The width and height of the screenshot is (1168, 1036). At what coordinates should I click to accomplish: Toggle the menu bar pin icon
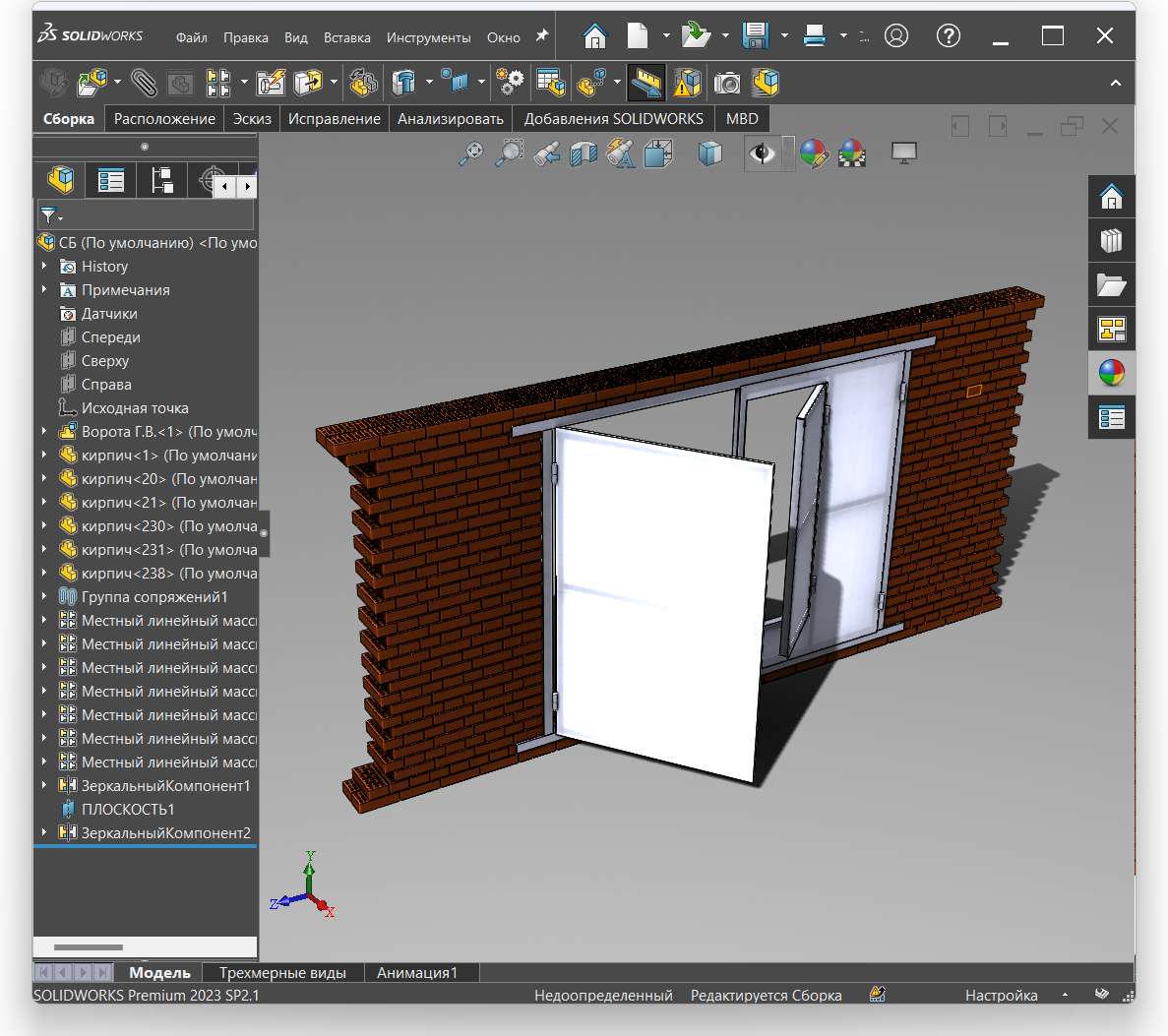(541, 36)
